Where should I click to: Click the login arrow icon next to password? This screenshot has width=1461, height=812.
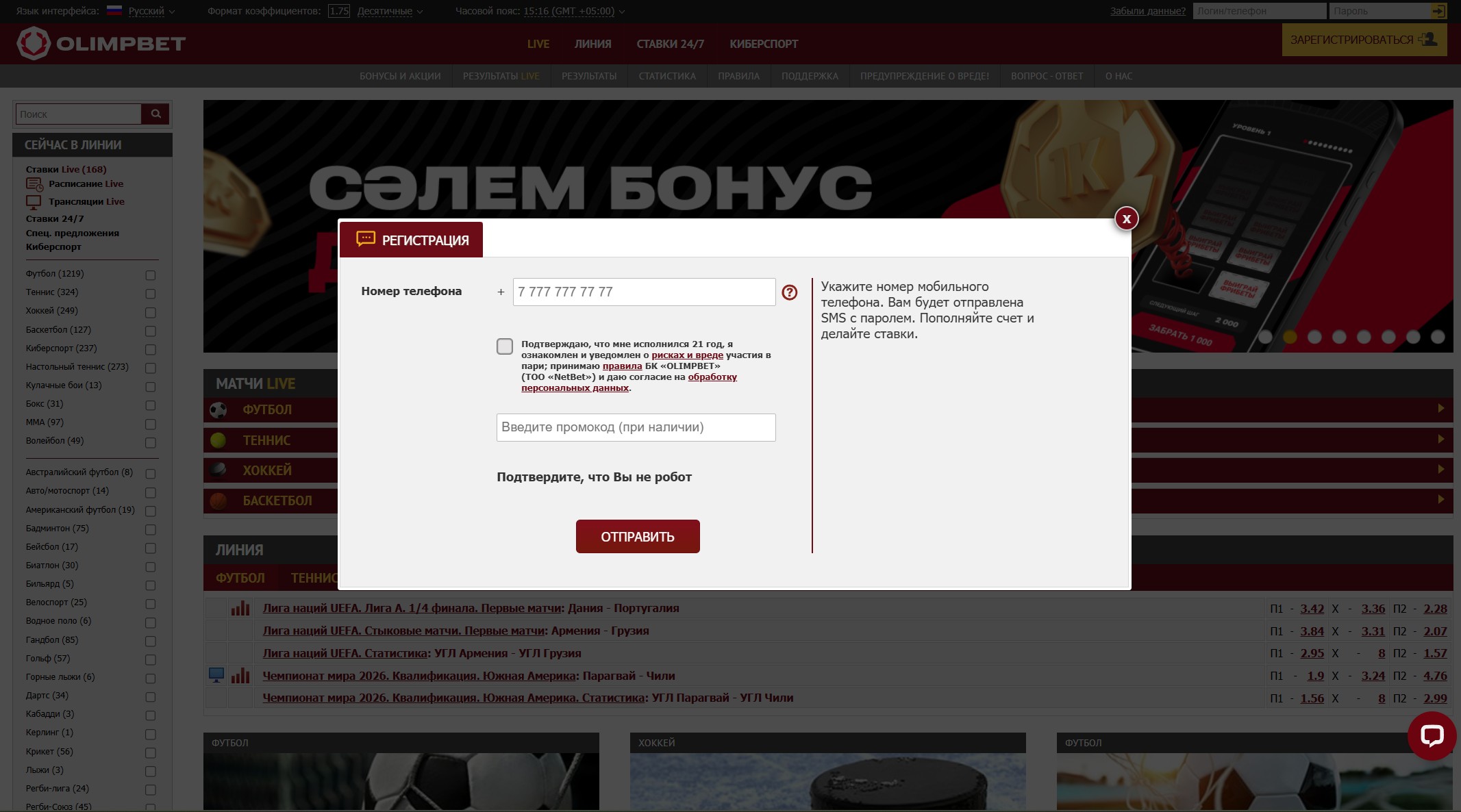click(x=1438, y=11)
